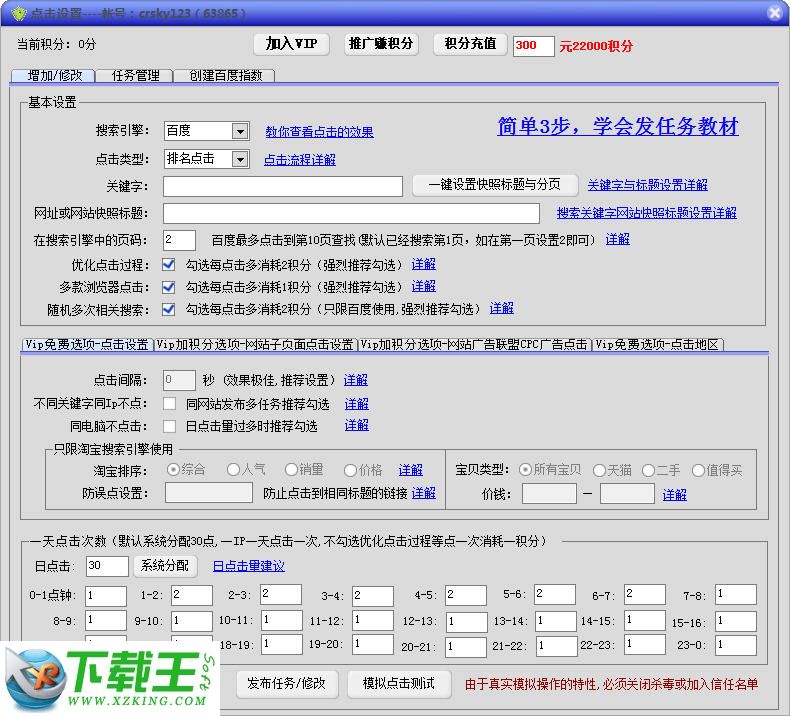
Task: Click the 系统分配 button
Action: click(x=165, y=566)
